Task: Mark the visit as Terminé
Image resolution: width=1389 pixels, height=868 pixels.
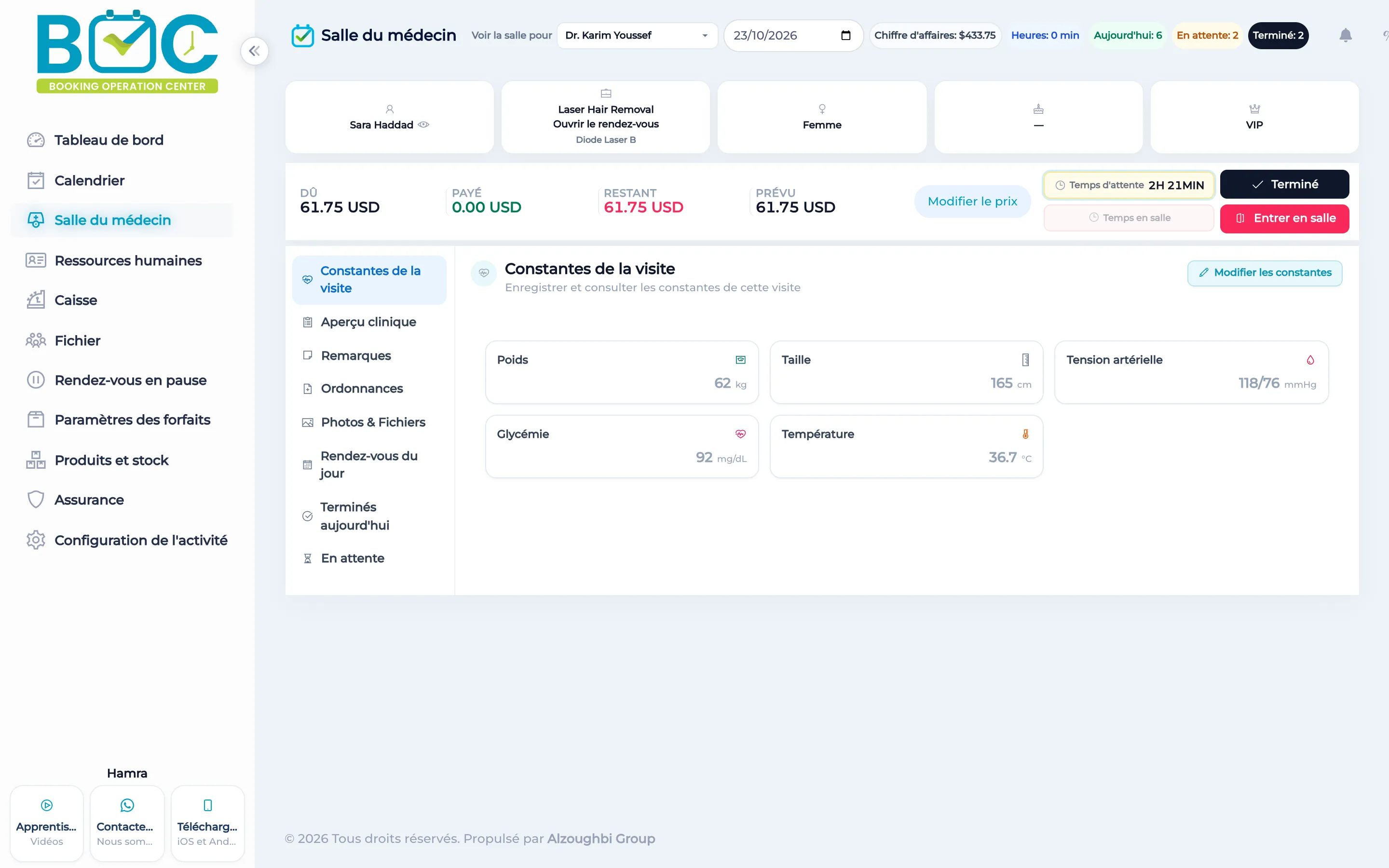Action: pos(1284,184)
